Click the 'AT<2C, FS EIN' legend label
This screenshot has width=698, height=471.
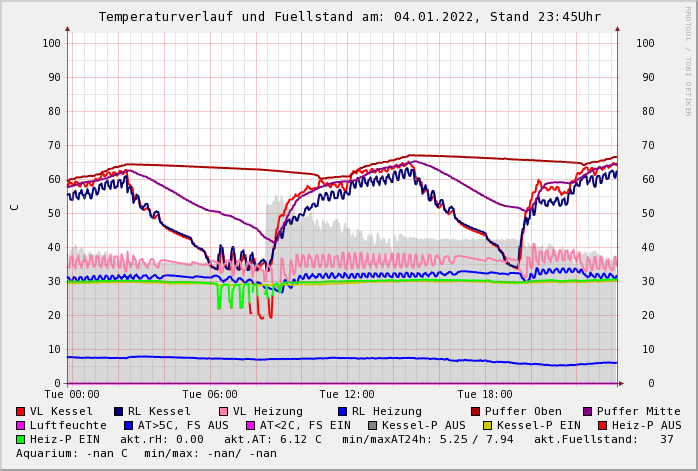pyautogui.click(x=305, y=425)
